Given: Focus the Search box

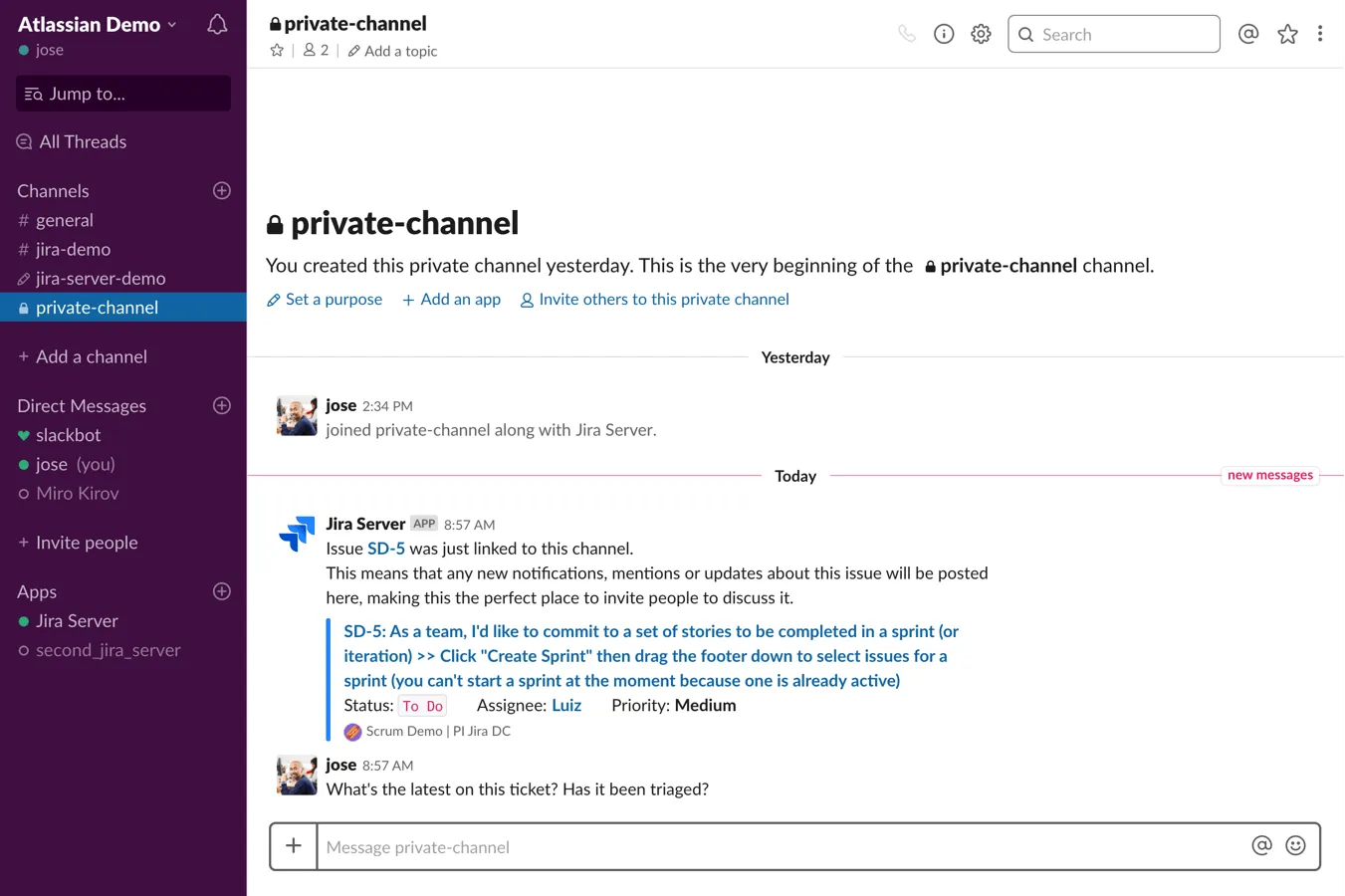Looking at the screenshot, I should point(1114,34).
